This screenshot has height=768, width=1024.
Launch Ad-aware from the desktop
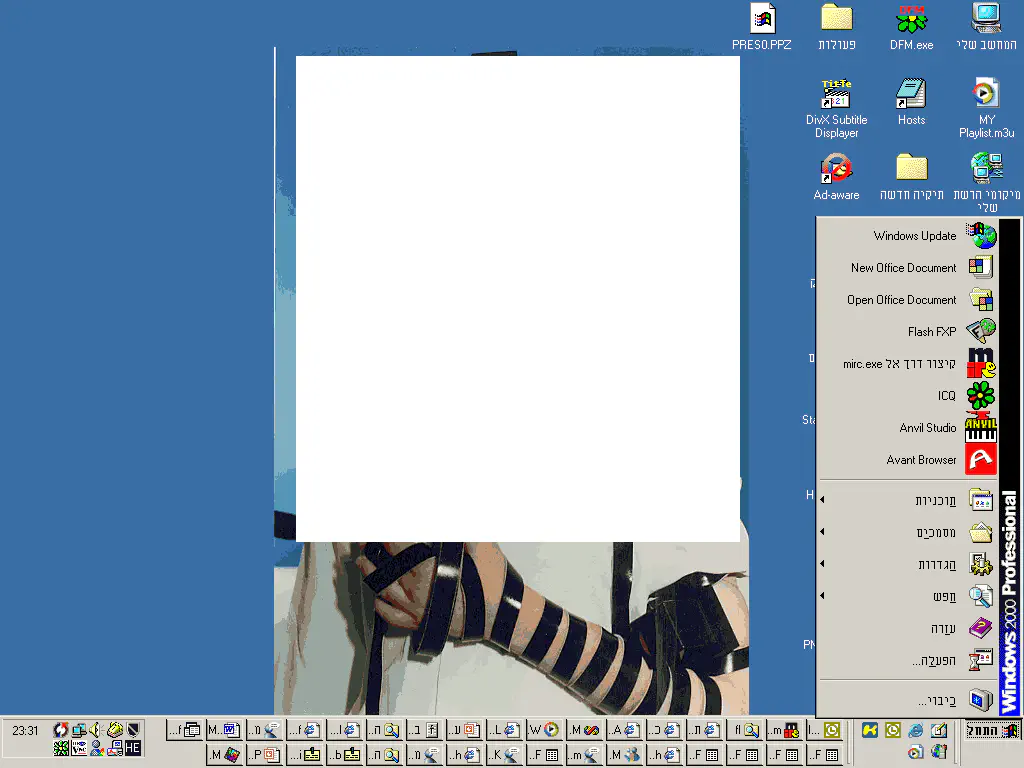pyautogui.click(x=836, y=169)
